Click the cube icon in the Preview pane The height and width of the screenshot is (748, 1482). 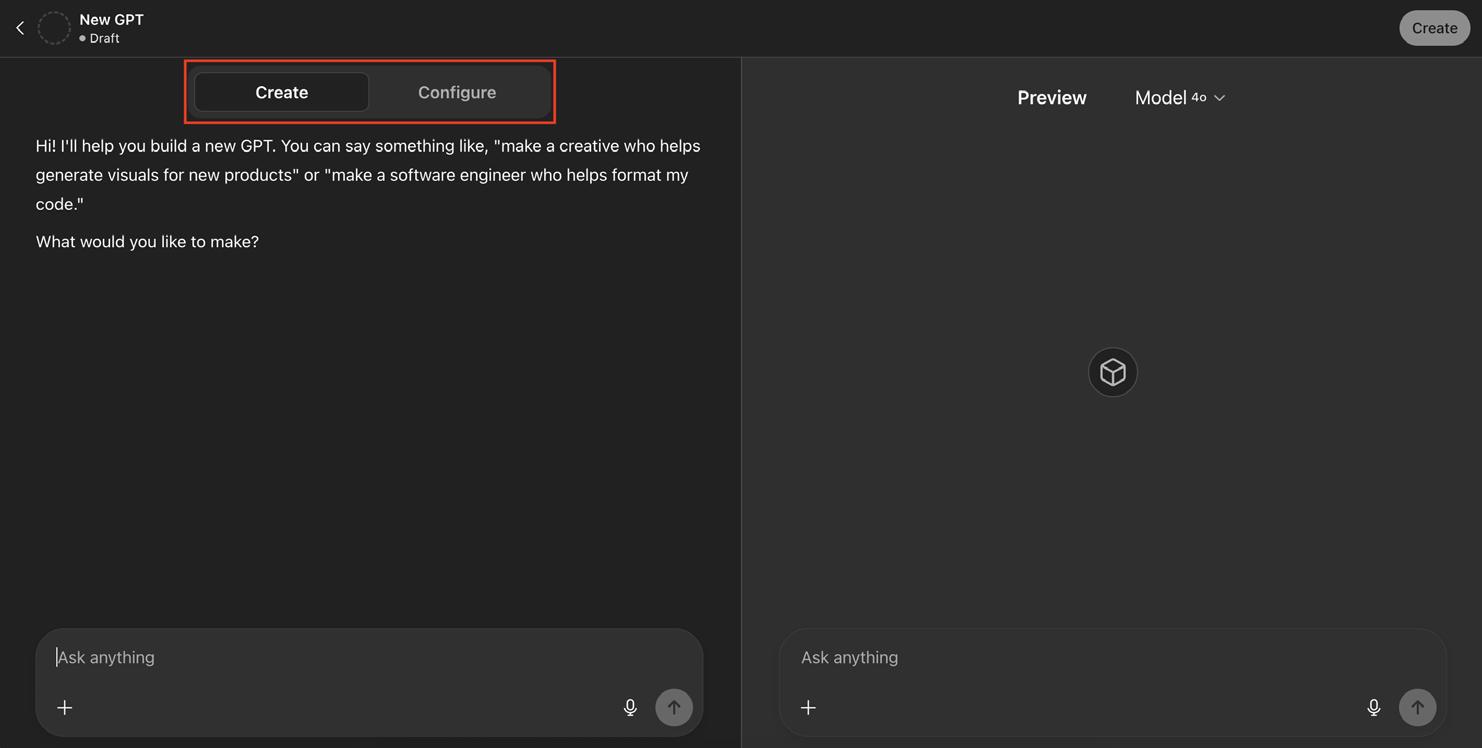click(x=1113, y=372)
